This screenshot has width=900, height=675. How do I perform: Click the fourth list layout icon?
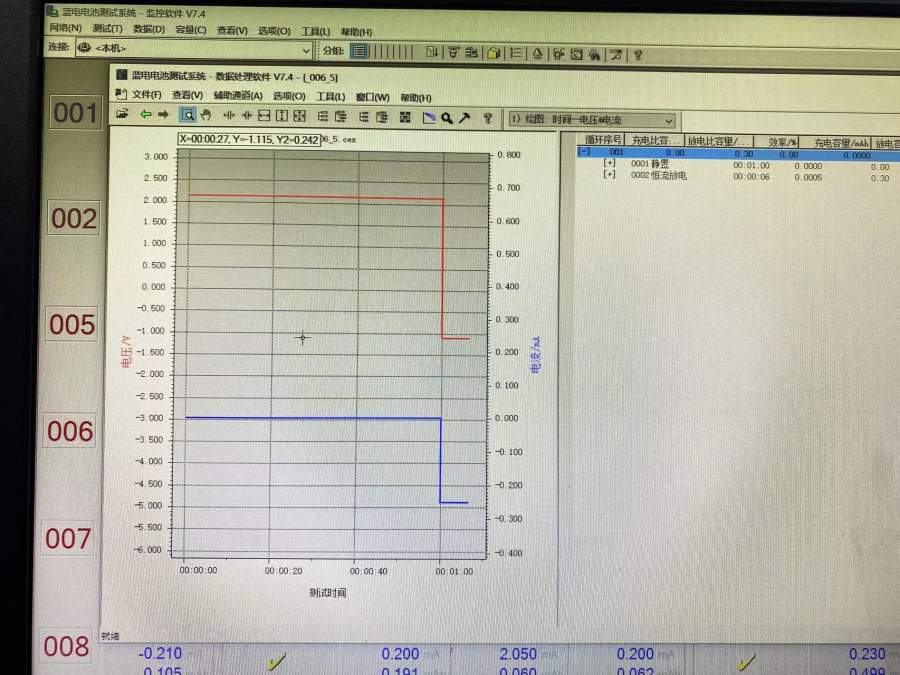[x=382, y=117]
